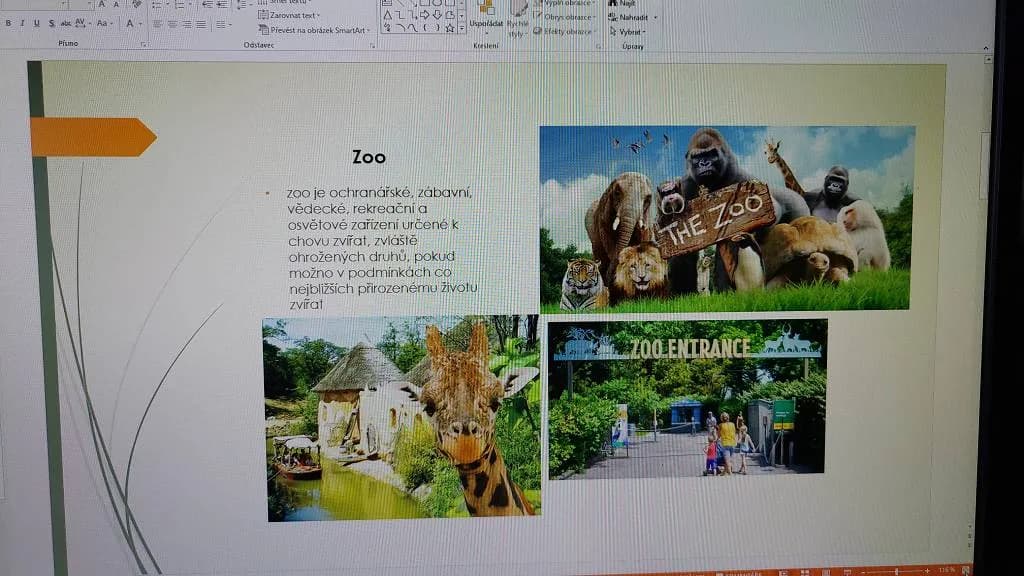Select the scribble shape in the shapes gallery

point(387,28)
